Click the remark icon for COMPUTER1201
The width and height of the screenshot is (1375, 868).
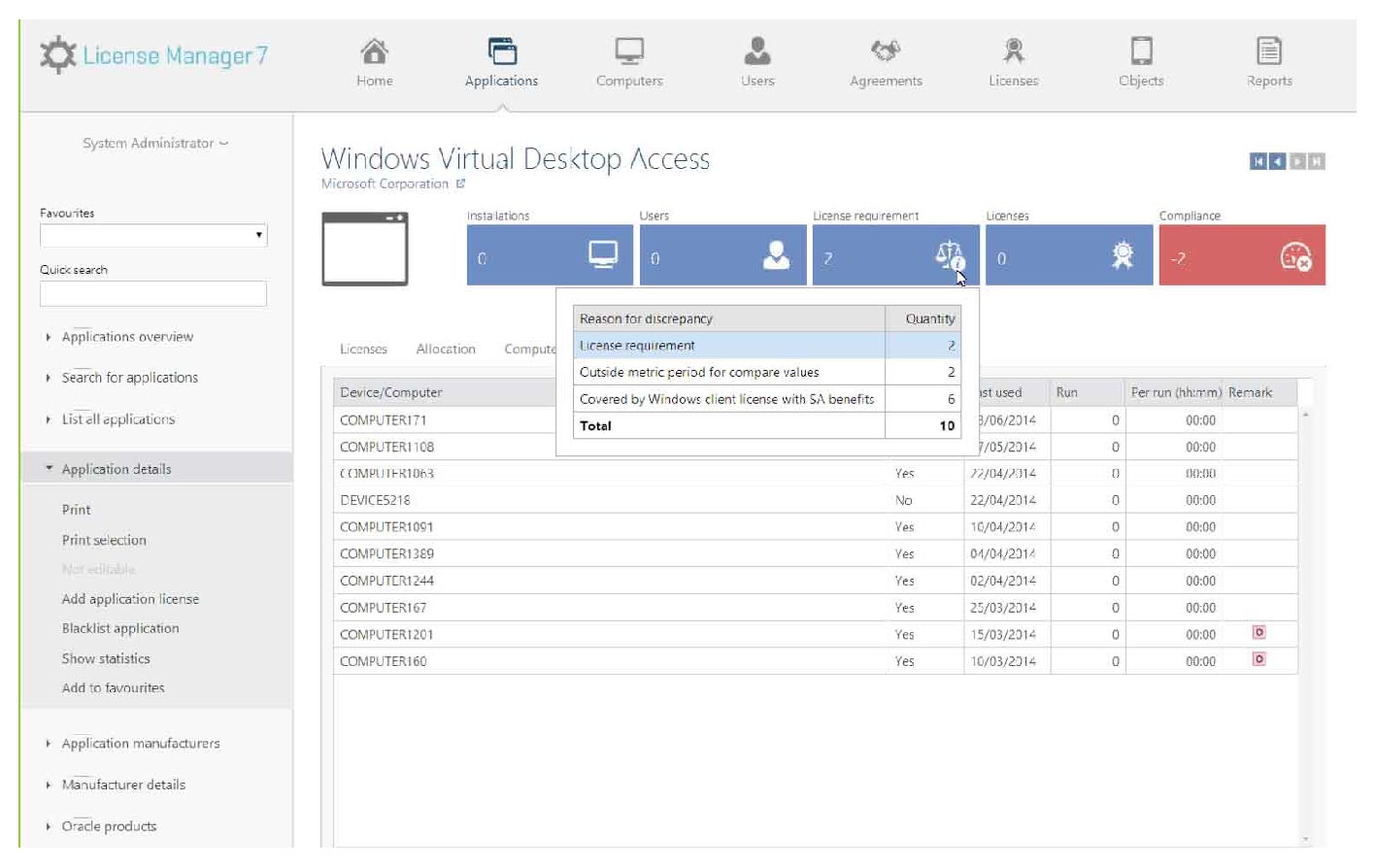[x=1258, y=633]
